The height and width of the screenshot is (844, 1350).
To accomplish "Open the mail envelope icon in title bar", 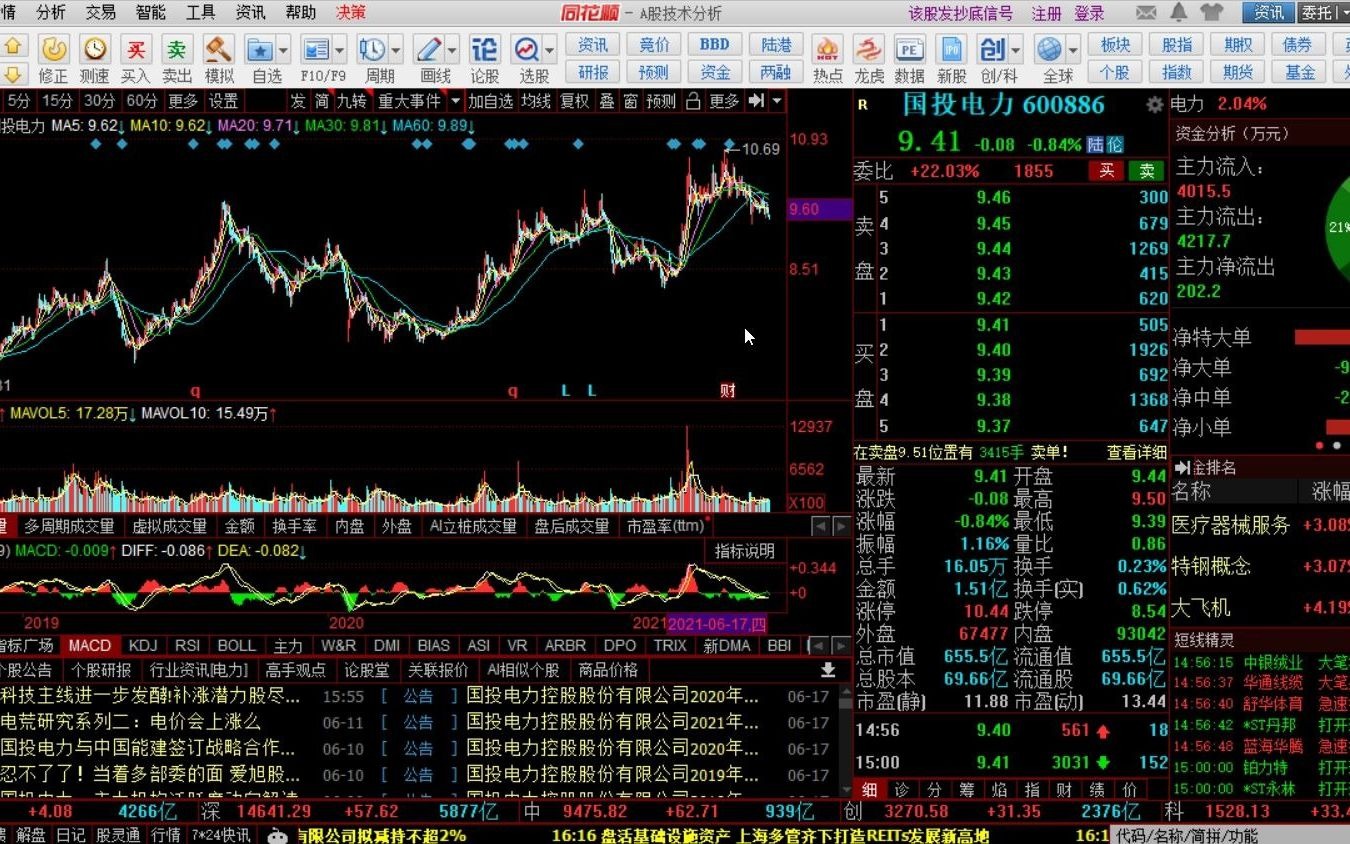I will [1147, 13].
